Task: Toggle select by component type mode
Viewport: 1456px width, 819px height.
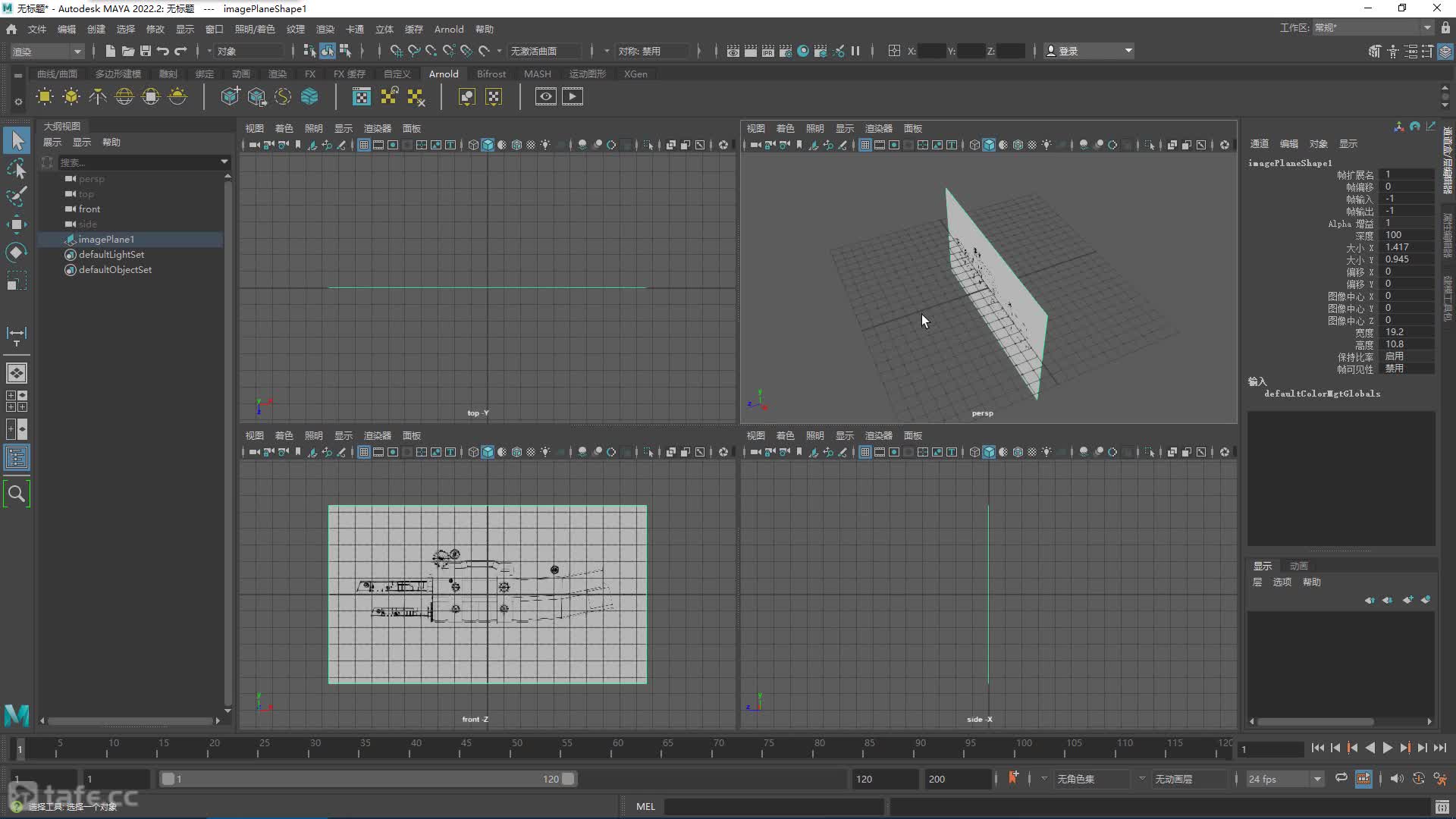Action: (345, 51)
